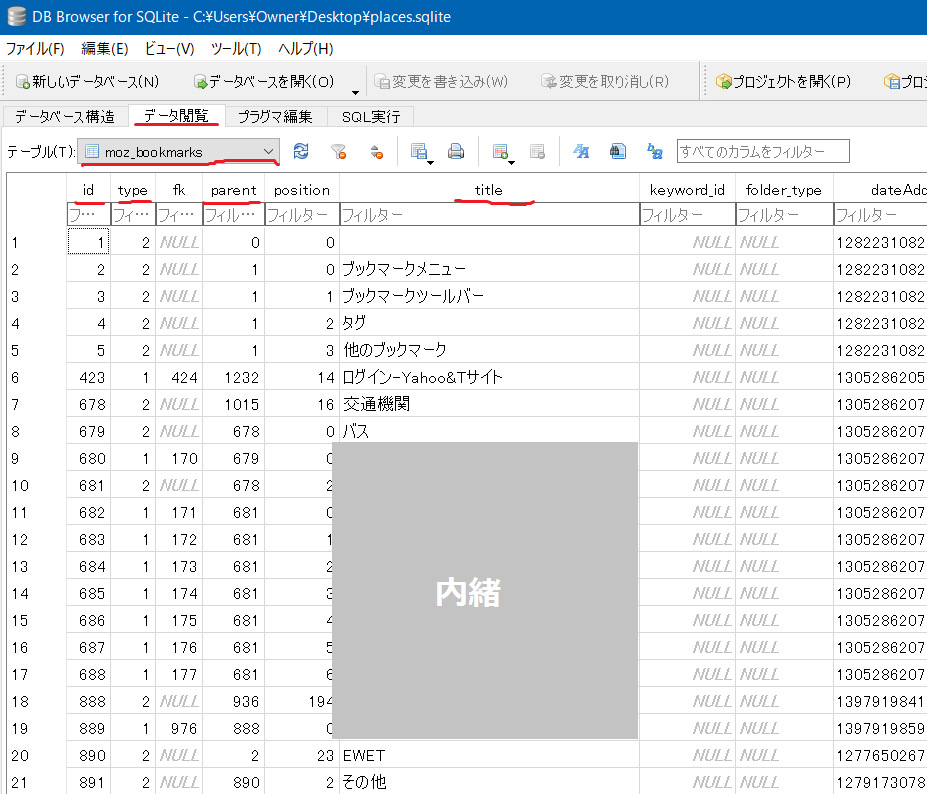Switch to SQL実行 tab
The width and height of the screenshot is (927, 794).
pyautogui.click(x=371, y=116)
